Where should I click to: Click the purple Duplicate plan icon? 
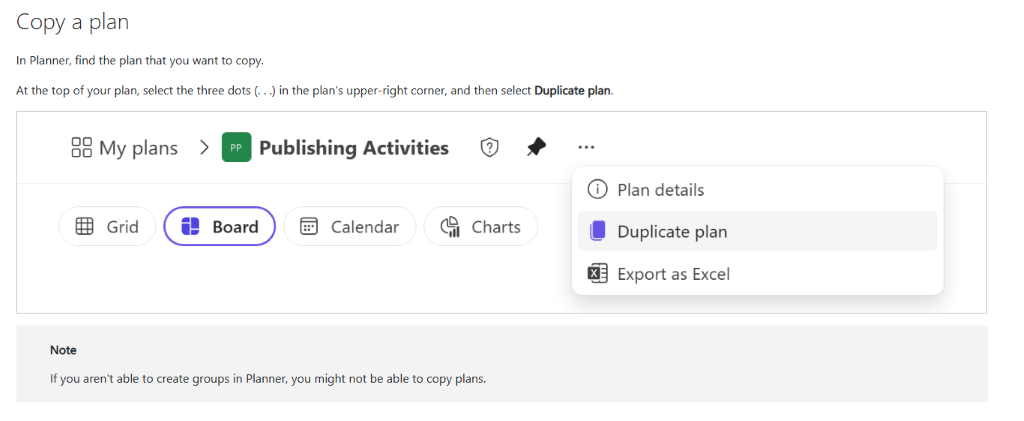pyautogui.click(x=598, y=231)
